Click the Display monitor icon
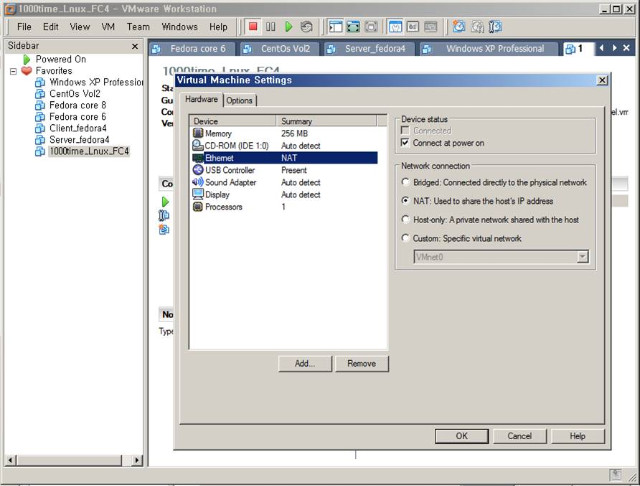 pos(198,194)
